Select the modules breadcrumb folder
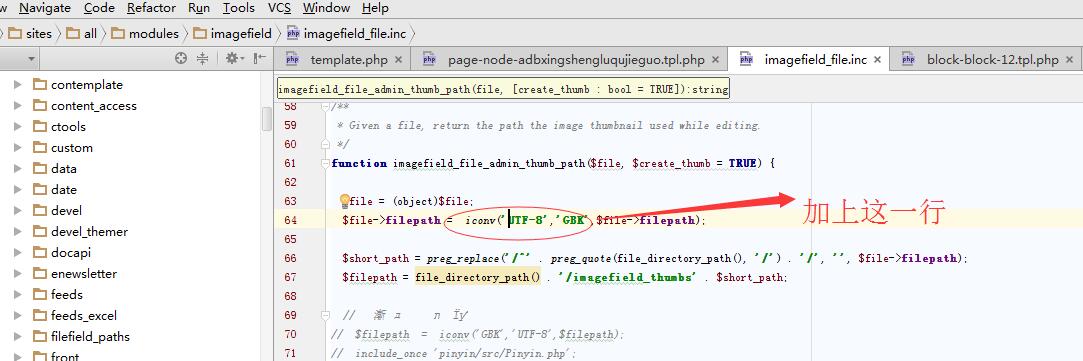This screenshot has width=1083, height=361. pyautogui.click(x=145, y=33)
